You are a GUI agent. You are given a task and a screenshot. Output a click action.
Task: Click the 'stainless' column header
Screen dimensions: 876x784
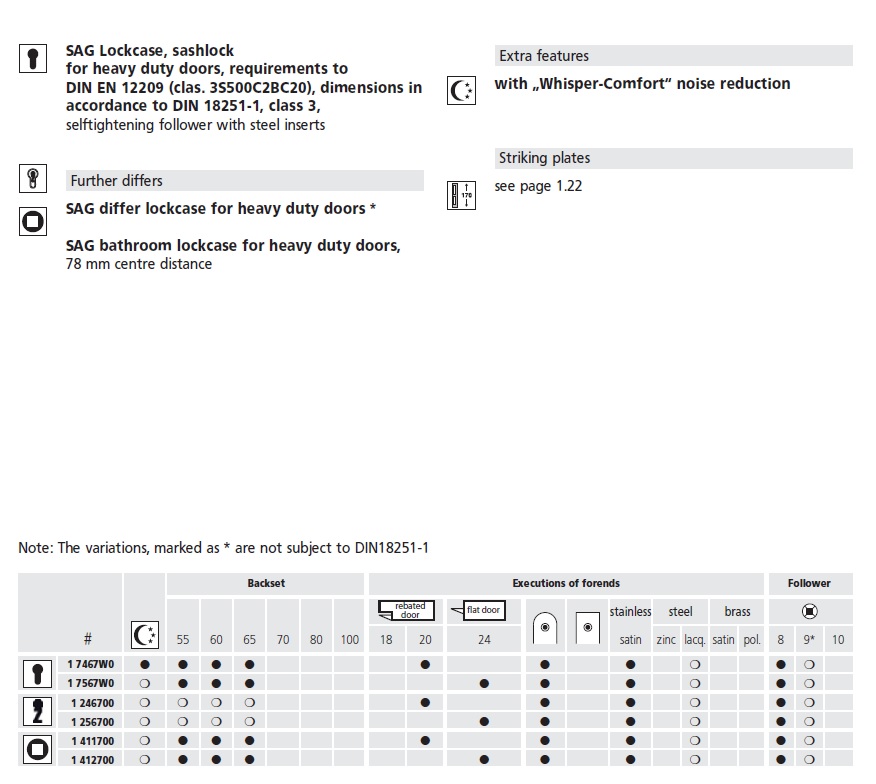(x=630, y=612)
